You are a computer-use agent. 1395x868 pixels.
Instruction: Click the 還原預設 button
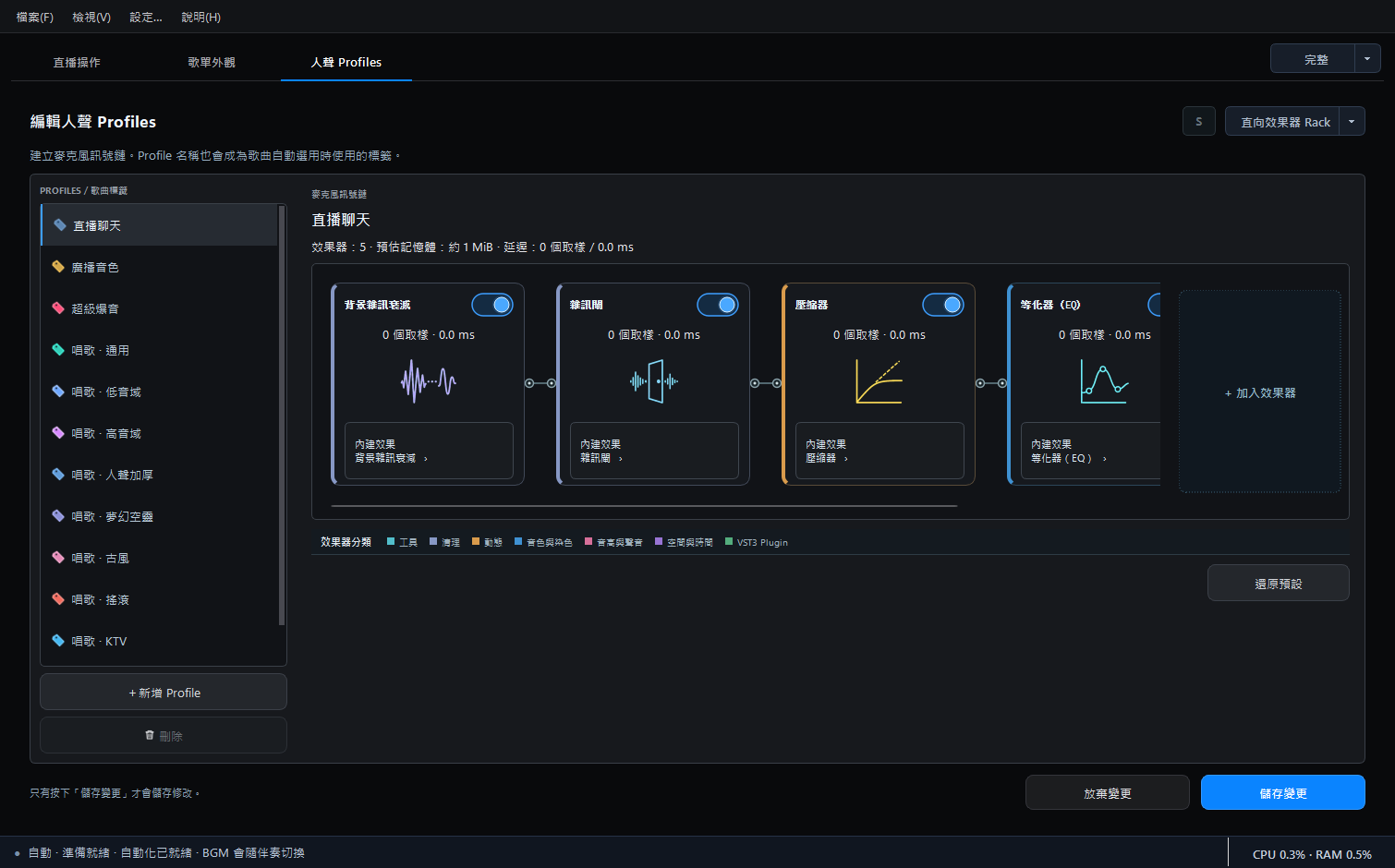(1279, 583)
